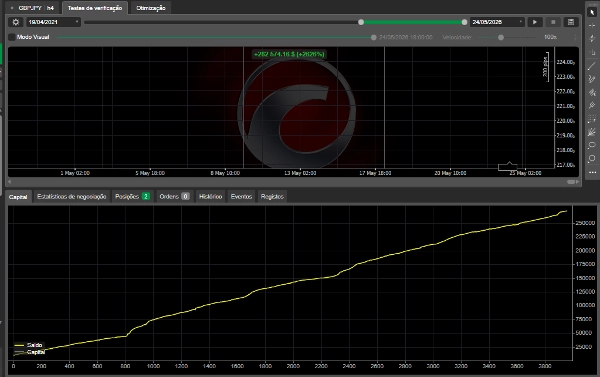Screen dimensions: 600x377
Task: Select the equidistant channel tool
Action: (592, 93)
